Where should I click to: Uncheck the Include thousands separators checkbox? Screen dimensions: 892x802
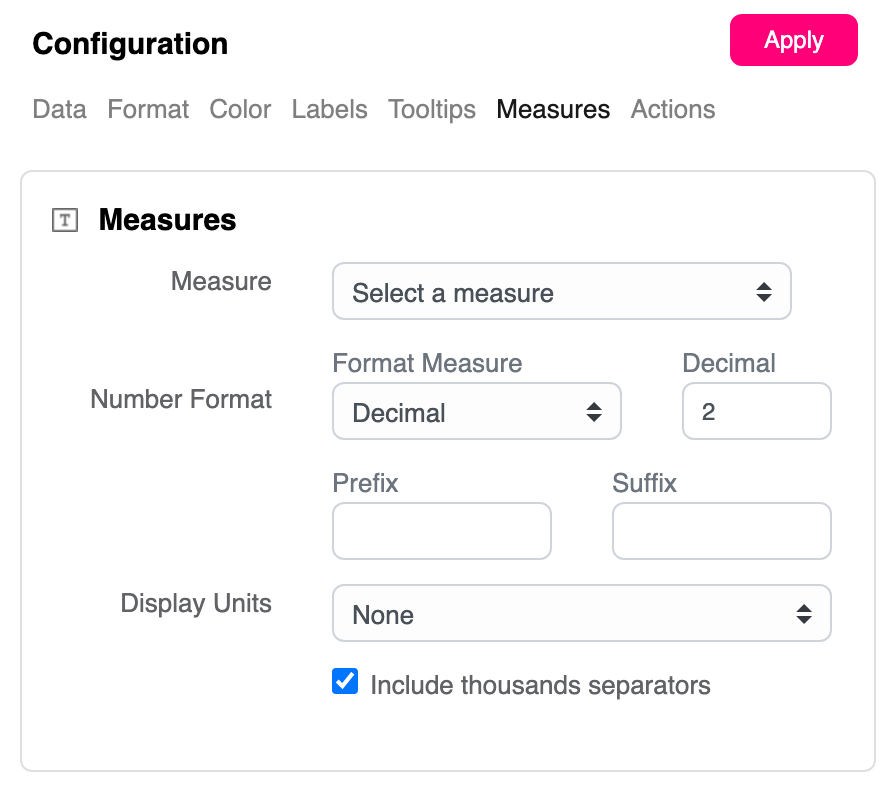pos(345,683)
